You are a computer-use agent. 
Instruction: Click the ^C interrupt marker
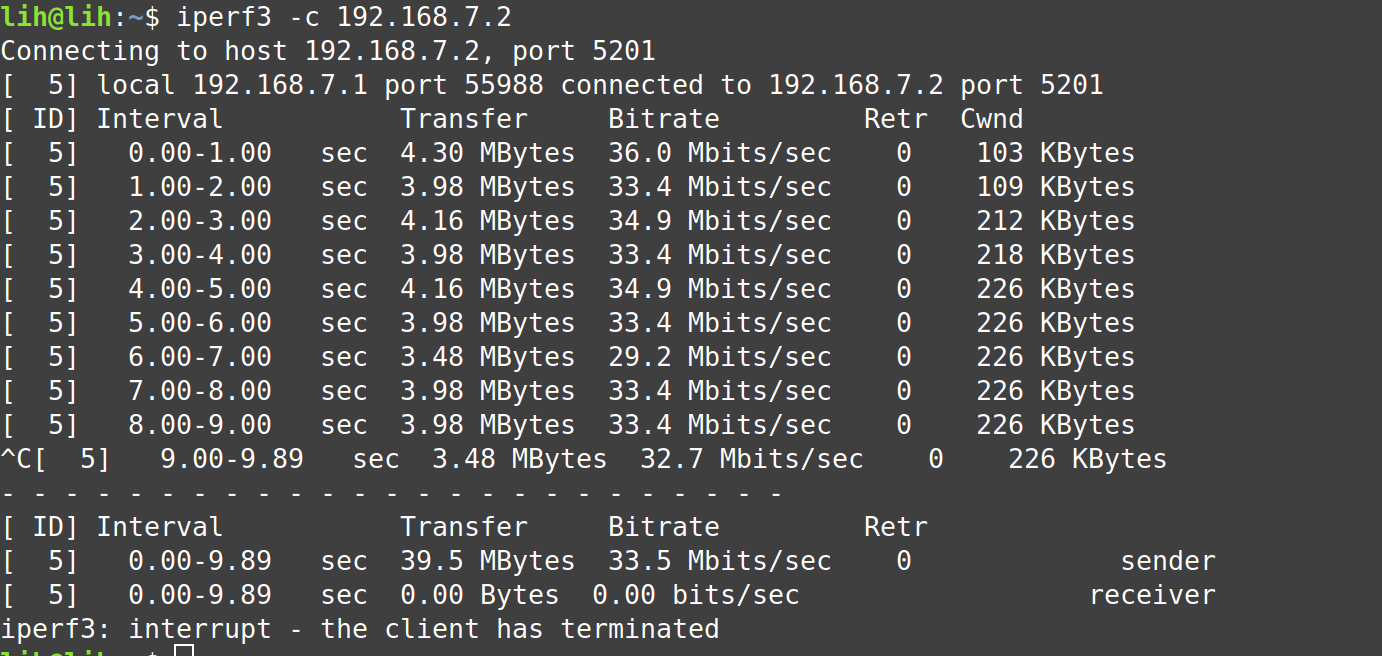coord(16,459)
